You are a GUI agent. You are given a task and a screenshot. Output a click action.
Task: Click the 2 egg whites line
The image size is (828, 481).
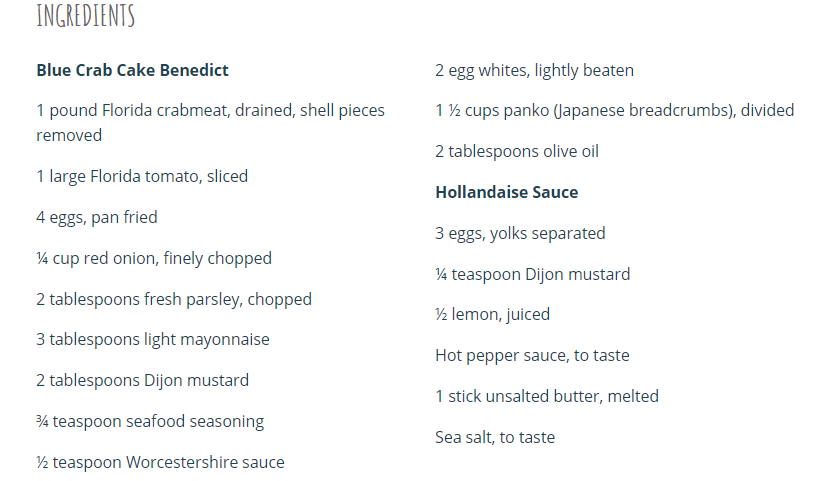[x=534, y=70]
